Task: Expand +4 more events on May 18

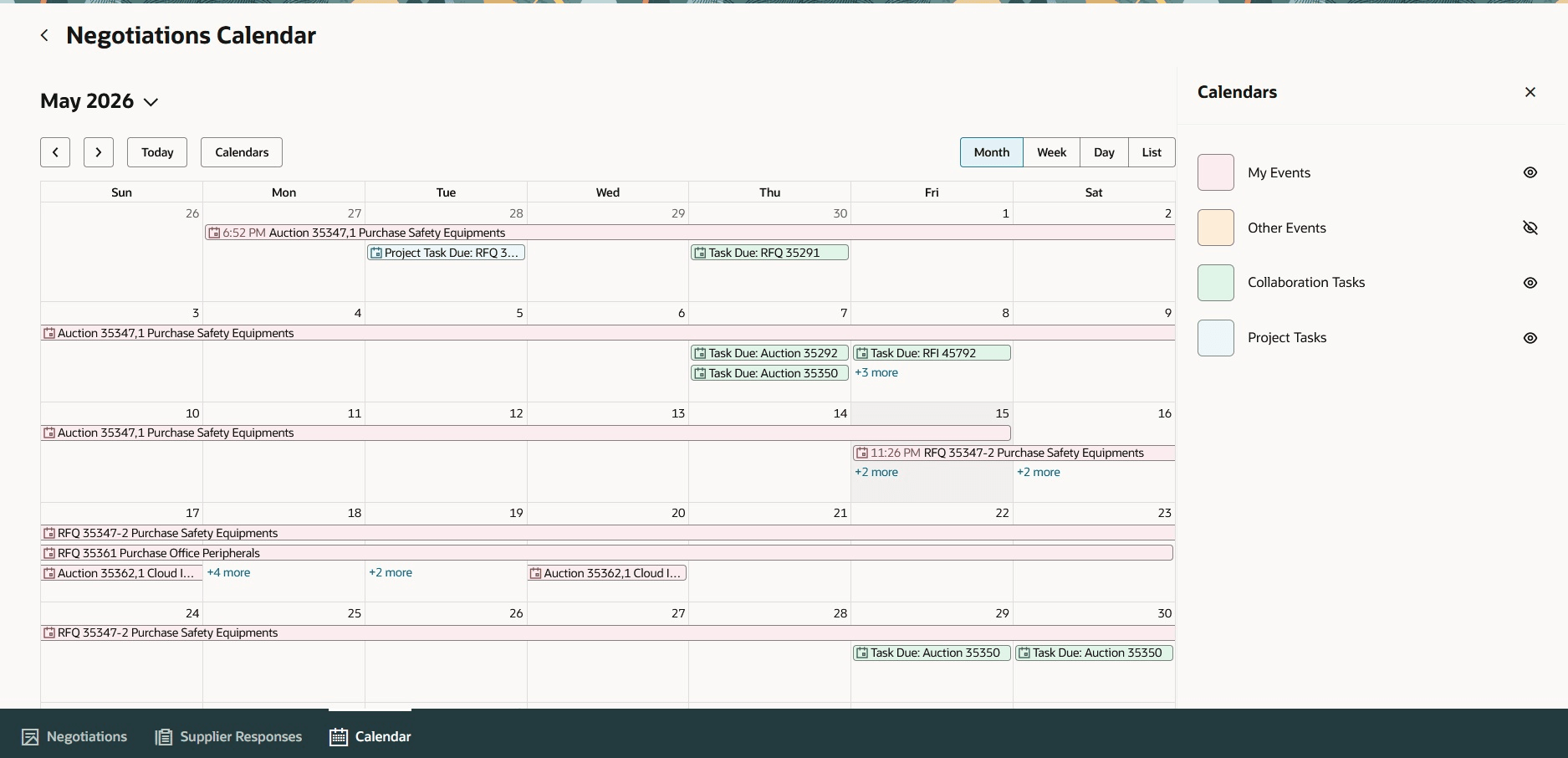Action: point(228,573)
